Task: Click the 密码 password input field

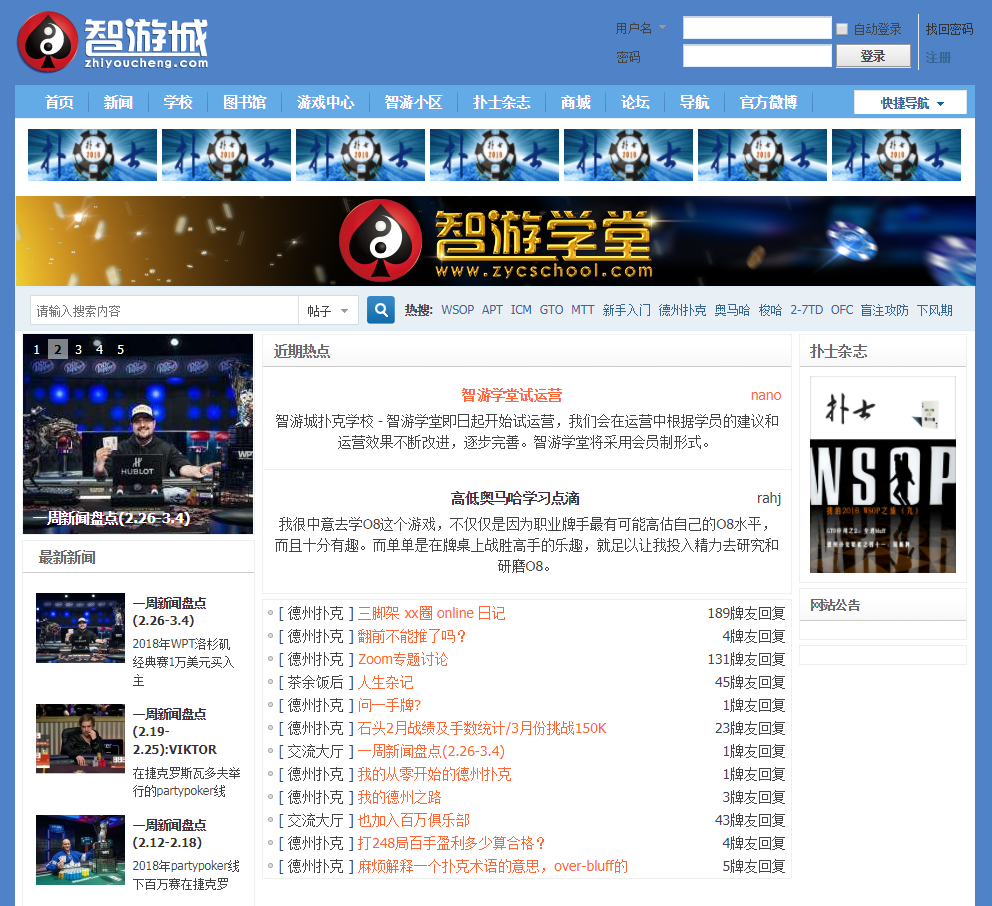Action: click(x=757, y=56)
